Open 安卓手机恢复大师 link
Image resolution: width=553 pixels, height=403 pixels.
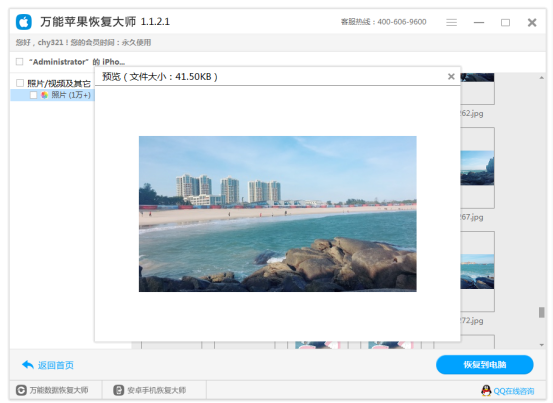click(156, 390)
